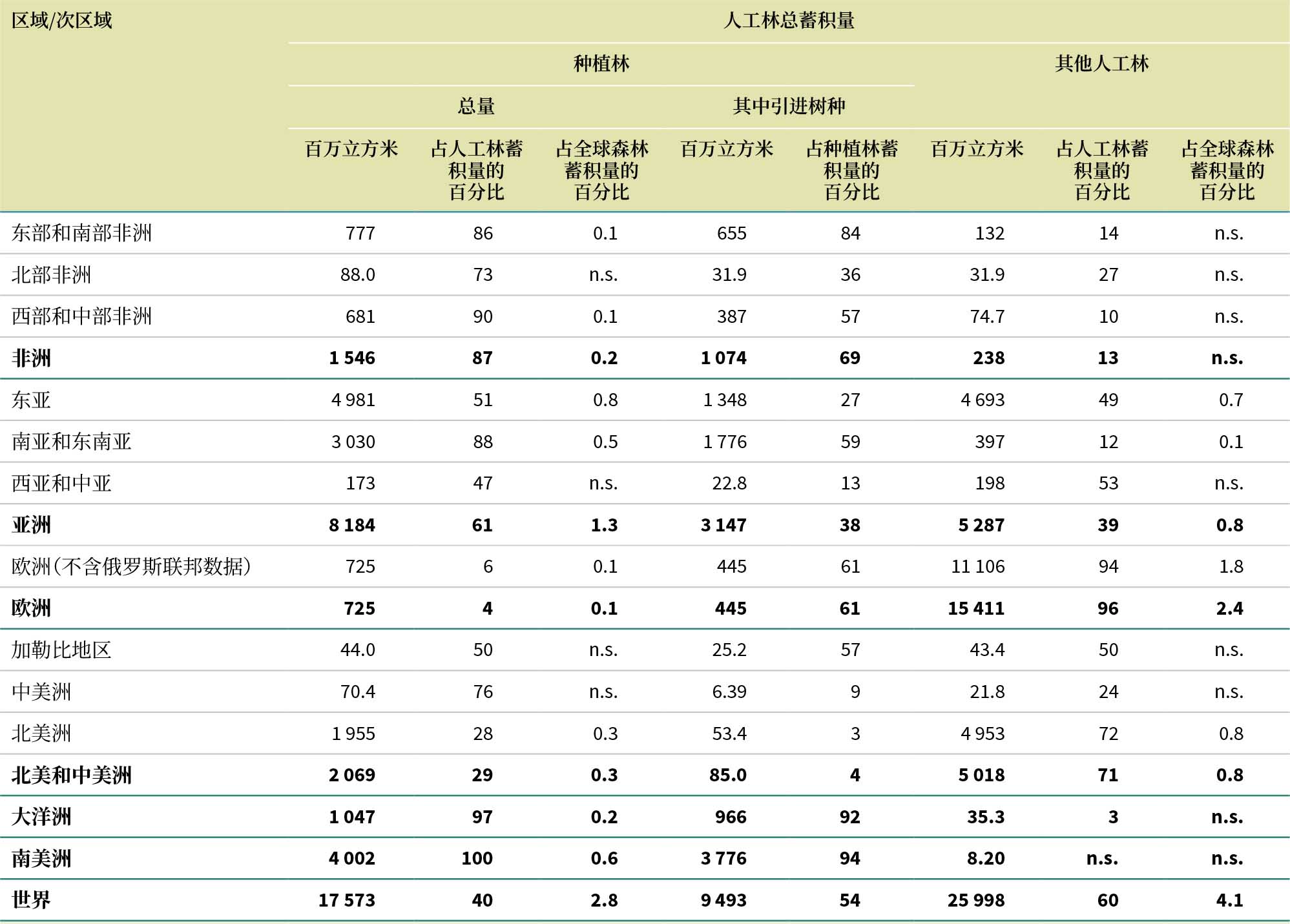Click the 南亚和东南亚 row label
This screenshot has width=1290, height=924.
pyautogui.click(x=71, y=442)
